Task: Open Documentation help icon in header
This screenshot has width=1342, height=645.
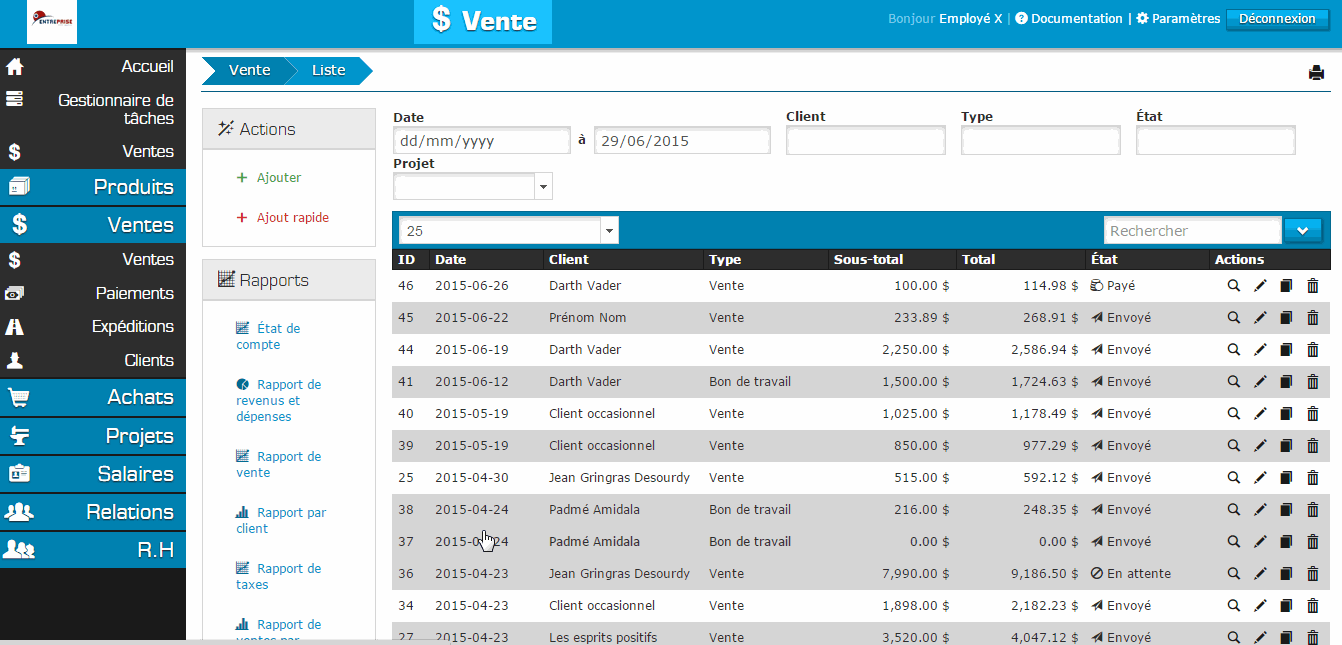Action: click(1021, 19)
